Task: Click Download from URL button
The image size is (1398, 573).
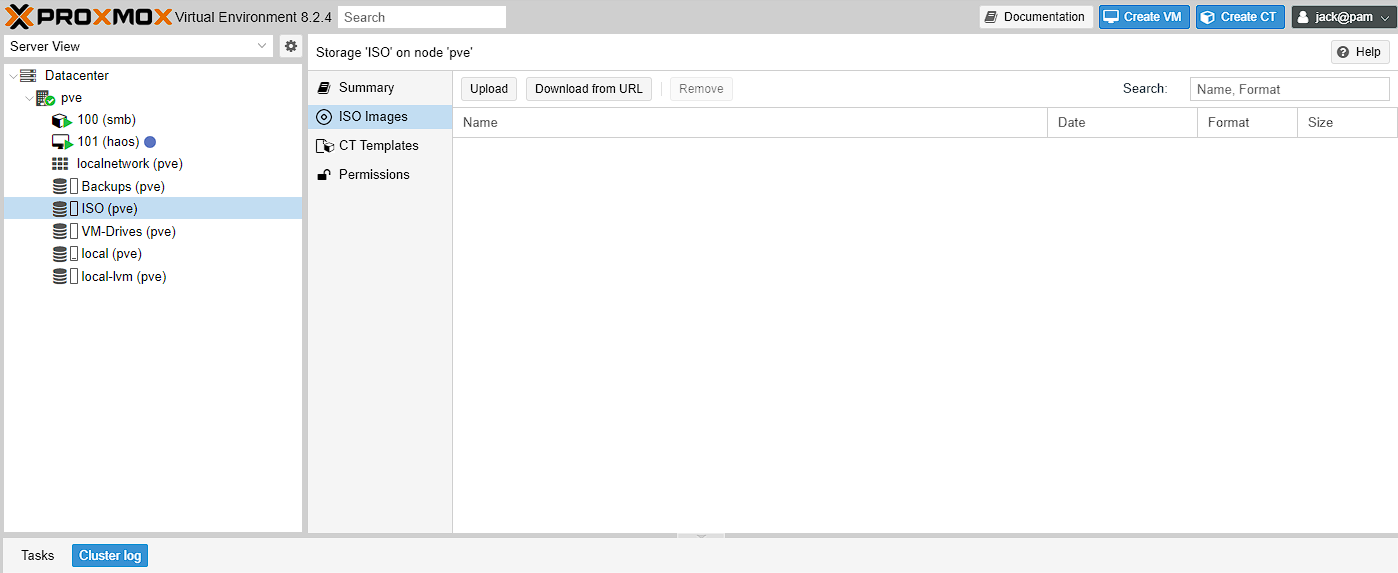Action: pos(589,89)
